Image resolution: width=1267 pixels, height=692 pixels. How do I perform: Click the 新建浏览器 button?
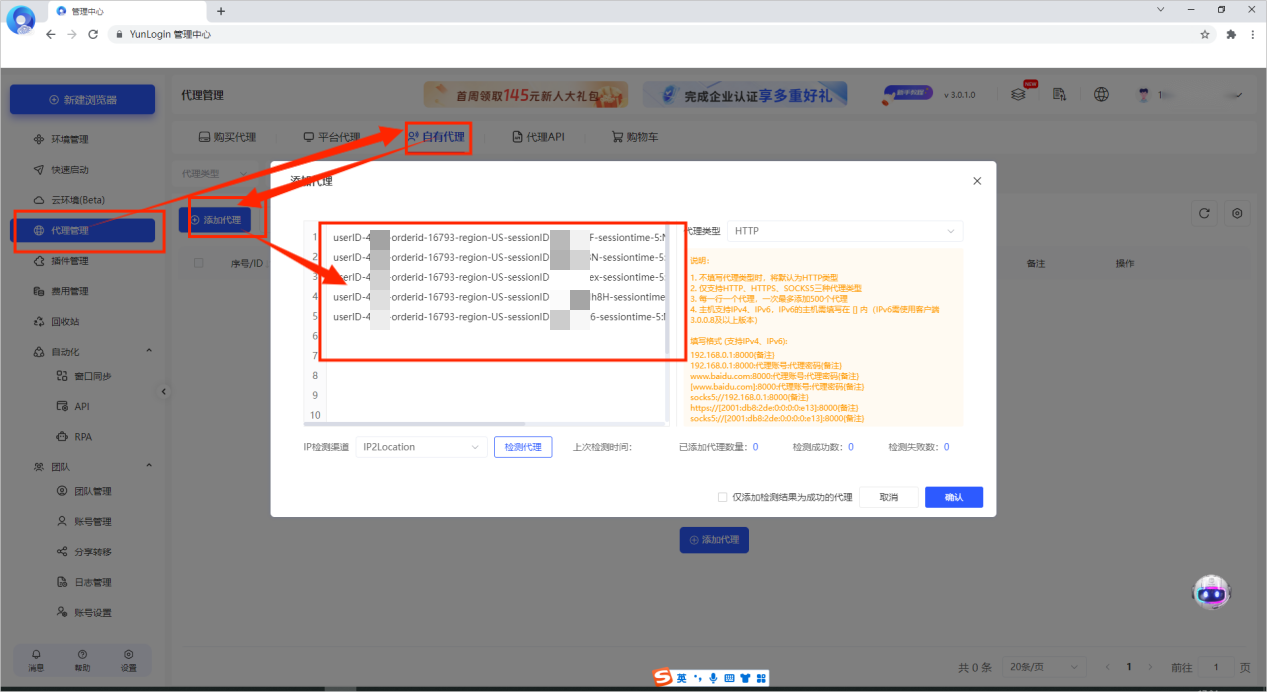tap(82, 100)
